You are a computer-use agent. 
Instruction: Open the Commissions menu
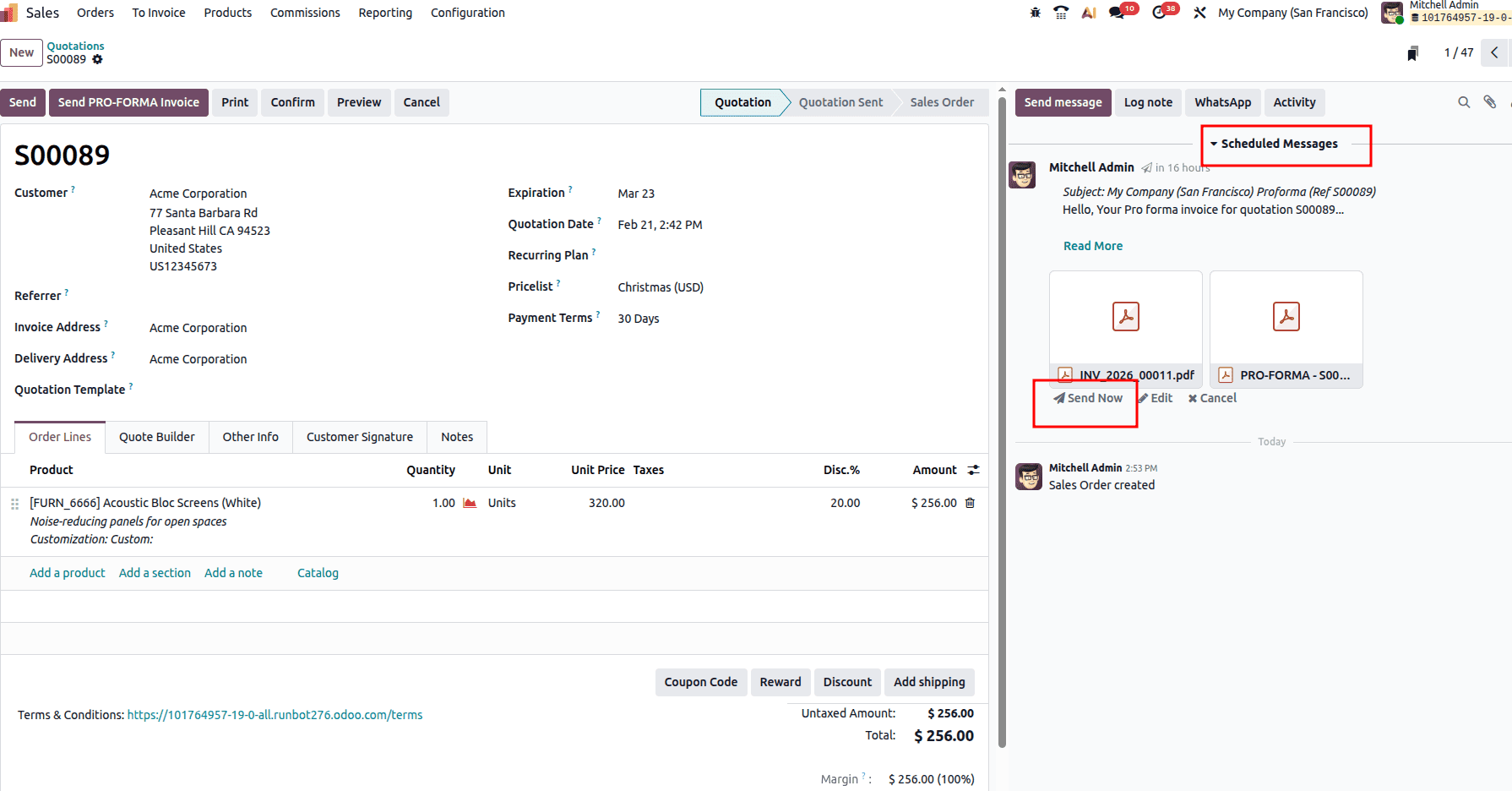(x=305, y=13)
